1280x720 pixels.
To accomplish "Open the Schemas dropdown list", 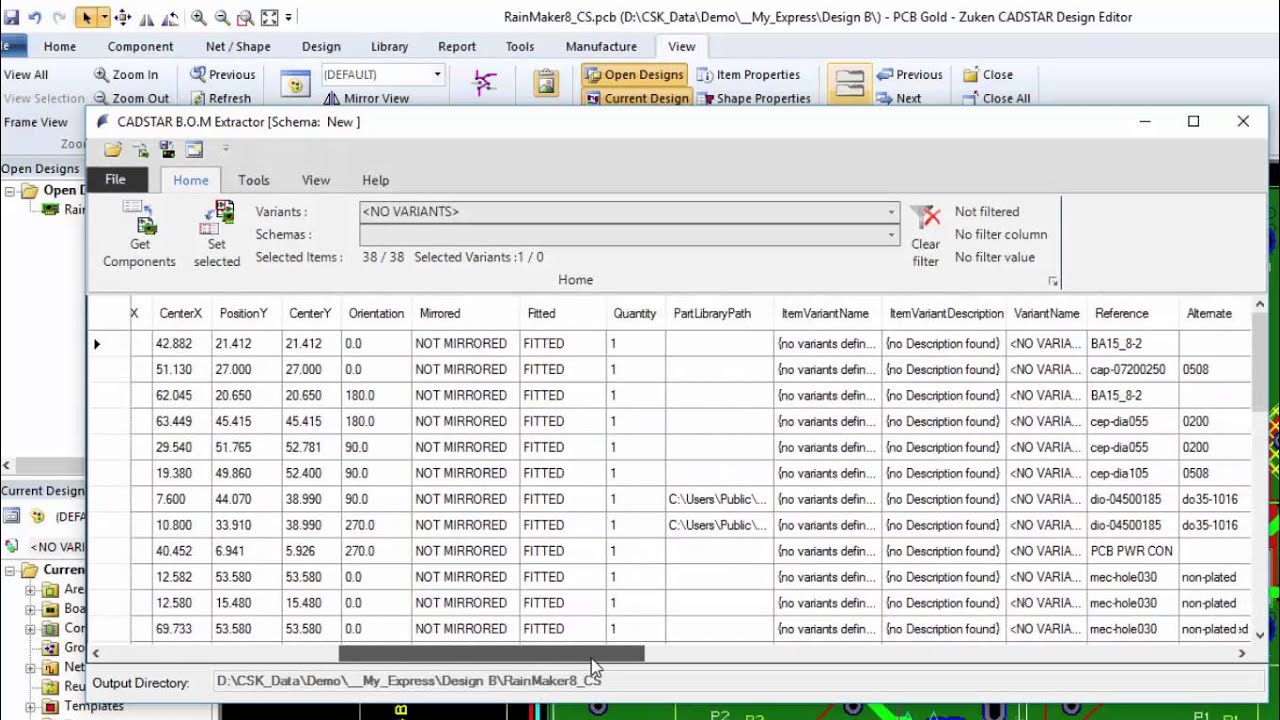I will (x=890, y=235).
